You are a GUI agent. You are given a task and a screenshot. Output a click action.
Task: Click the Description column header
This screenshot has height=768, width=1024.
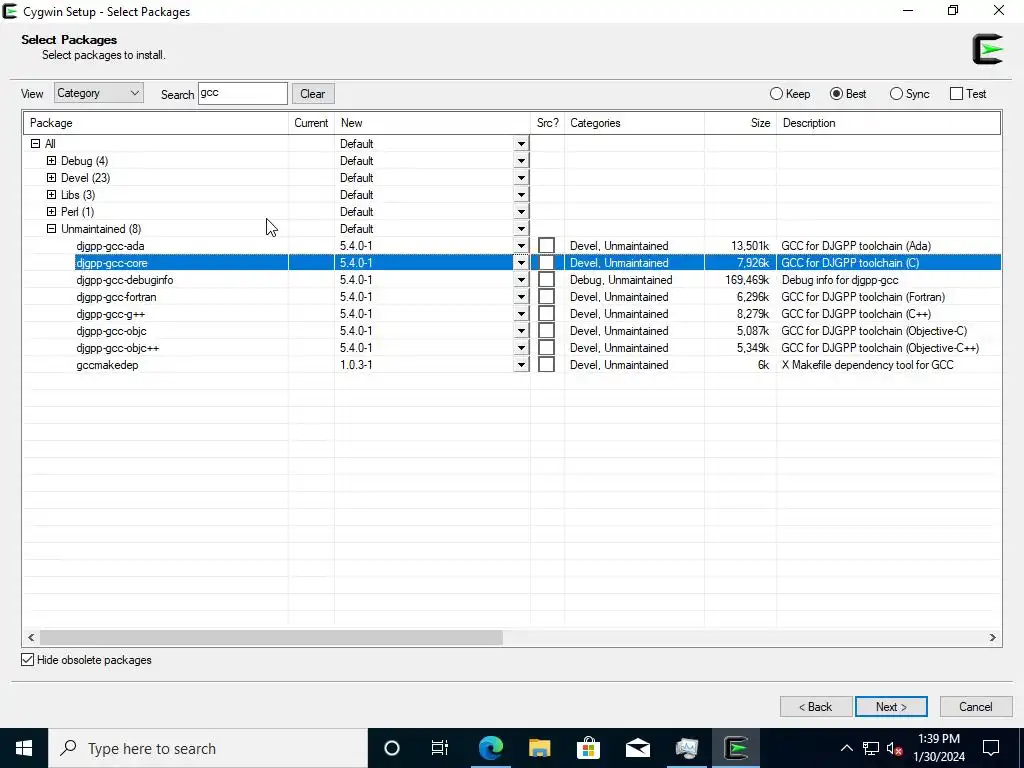point(888,123)
